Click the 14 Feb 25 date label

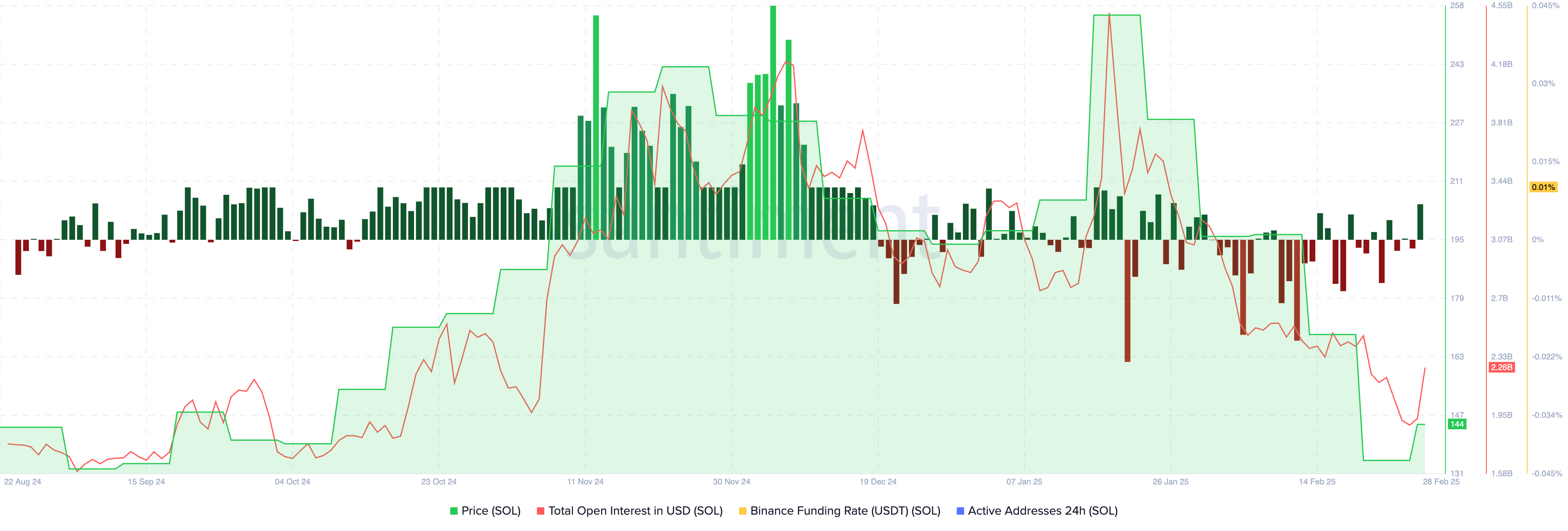tap(1316, 482)
